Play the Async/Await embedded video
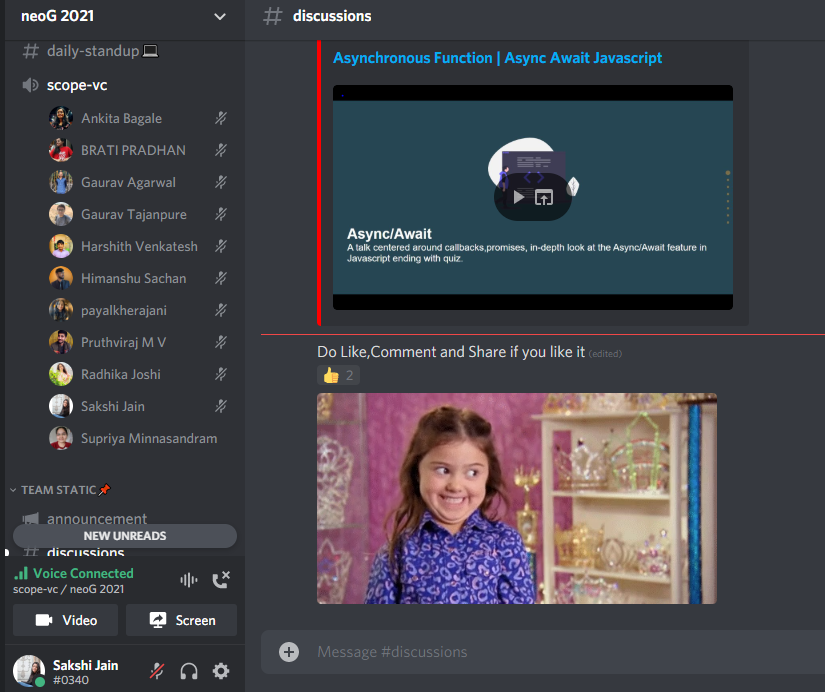Image resolution: width=825 pixels, height=692 pixels. coord(519,197)
